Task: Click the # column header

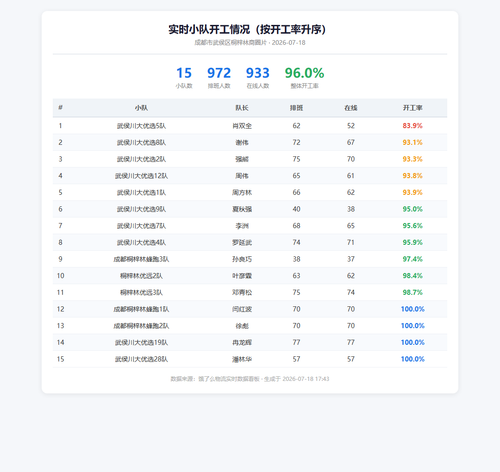Action: (x=60, y=107)
